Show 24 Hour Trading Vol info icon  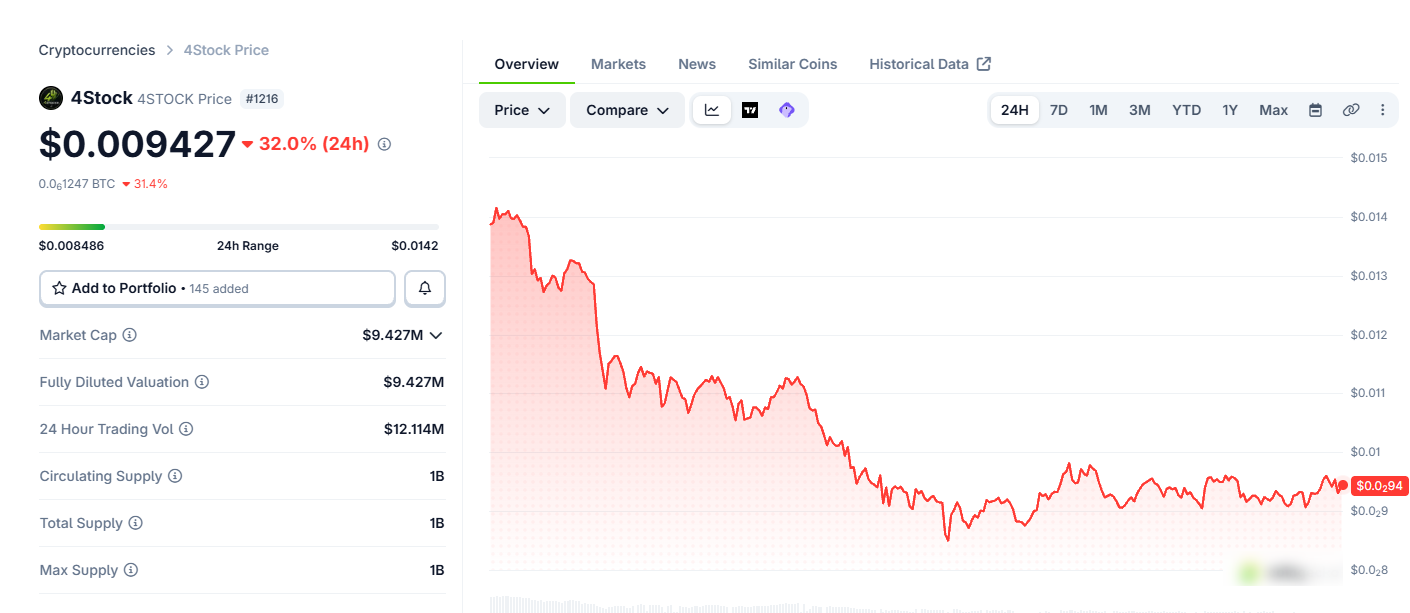click(186, 429)
